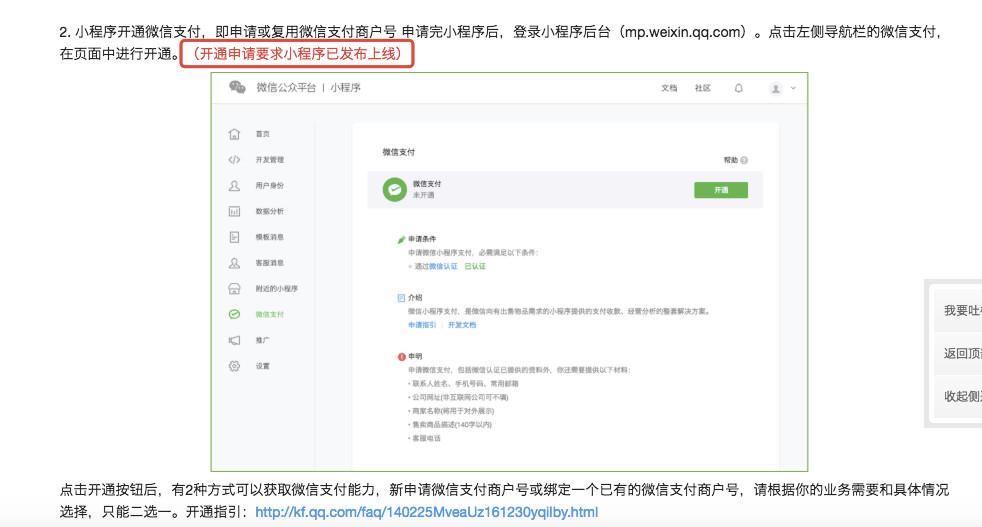Click the 申明 section heading
This screenshot has width=982, height=527.
point(415,357)
